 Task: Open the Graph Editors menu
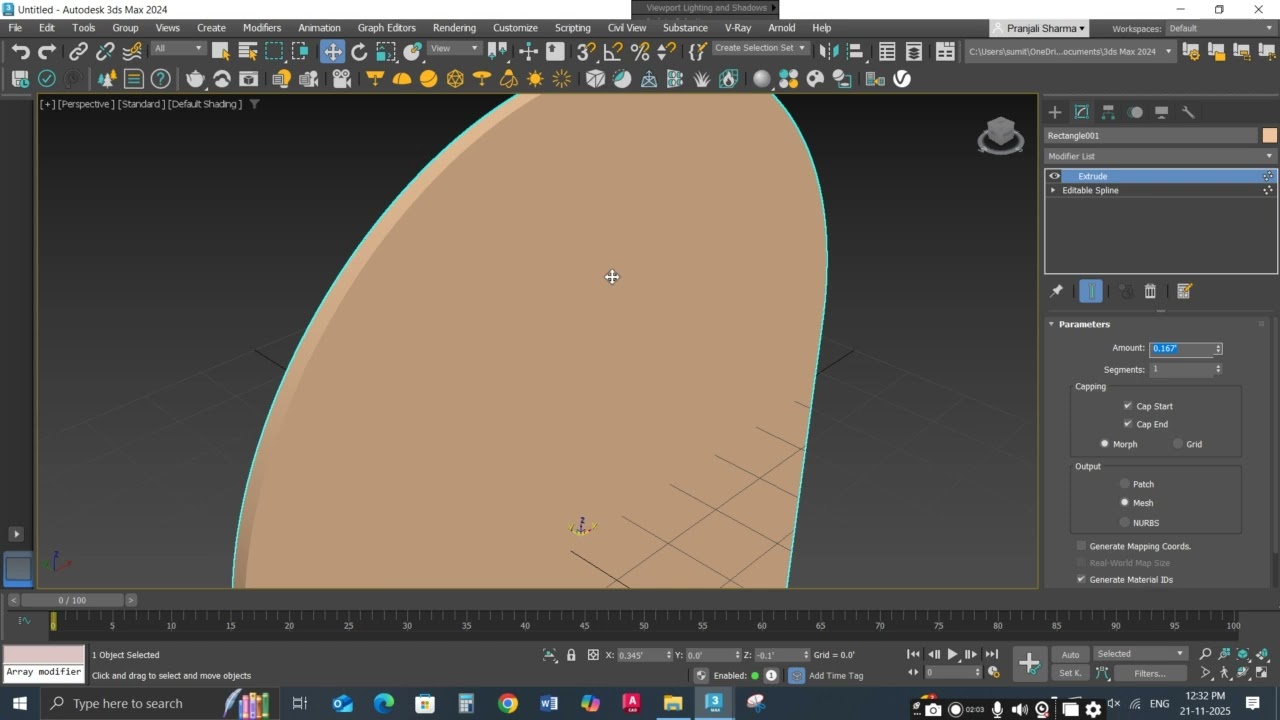pos(386,28)
